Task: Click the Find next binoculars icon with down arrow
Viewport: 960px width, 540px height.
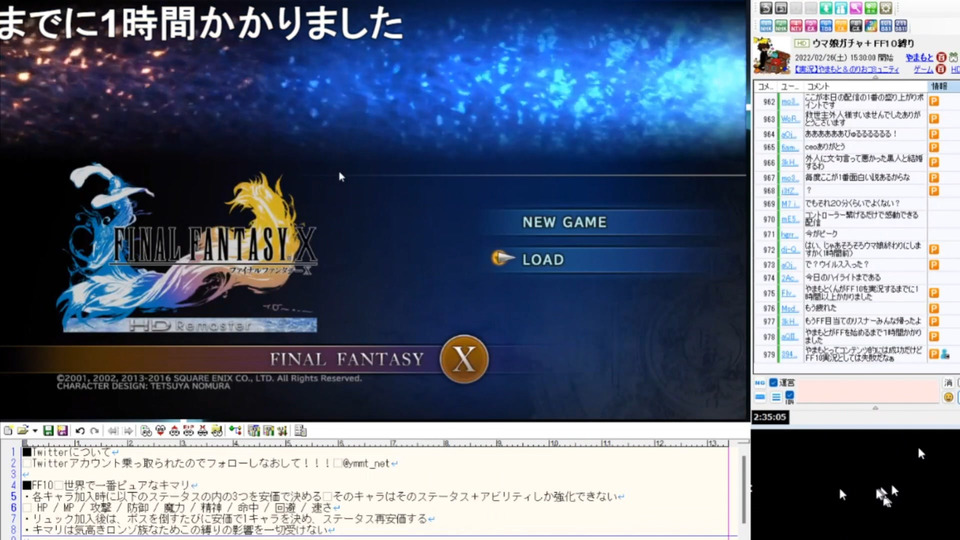Action: pos(160,431)
